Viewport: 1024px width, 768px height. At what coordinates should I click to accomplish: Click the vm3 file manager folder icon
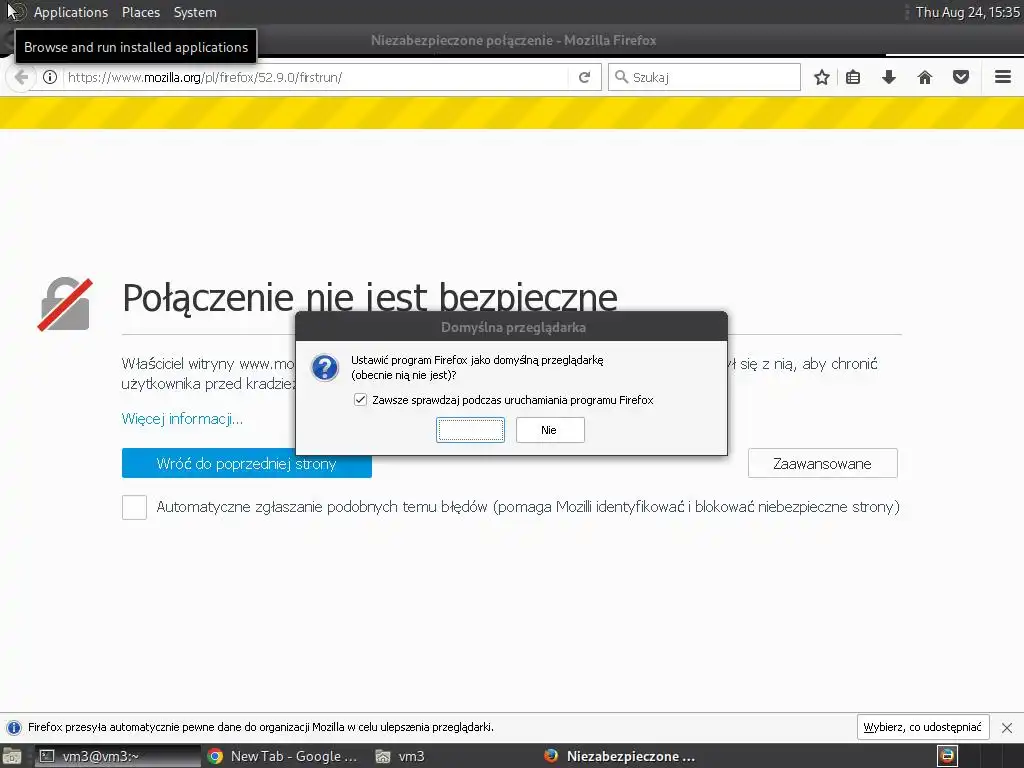coord(383,756)
